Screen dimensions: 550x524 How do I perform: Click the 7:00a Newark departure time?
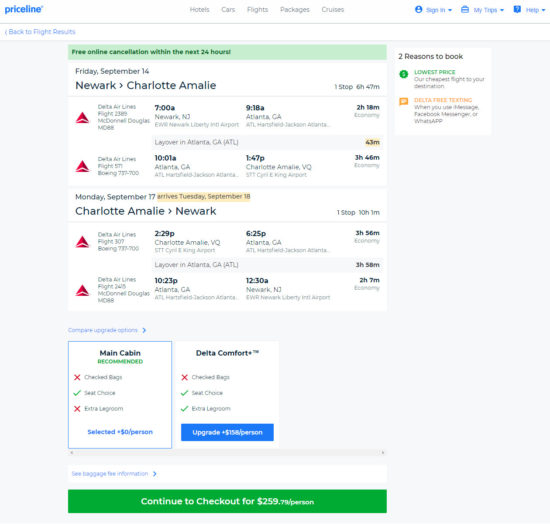click(x=165, y=108)
